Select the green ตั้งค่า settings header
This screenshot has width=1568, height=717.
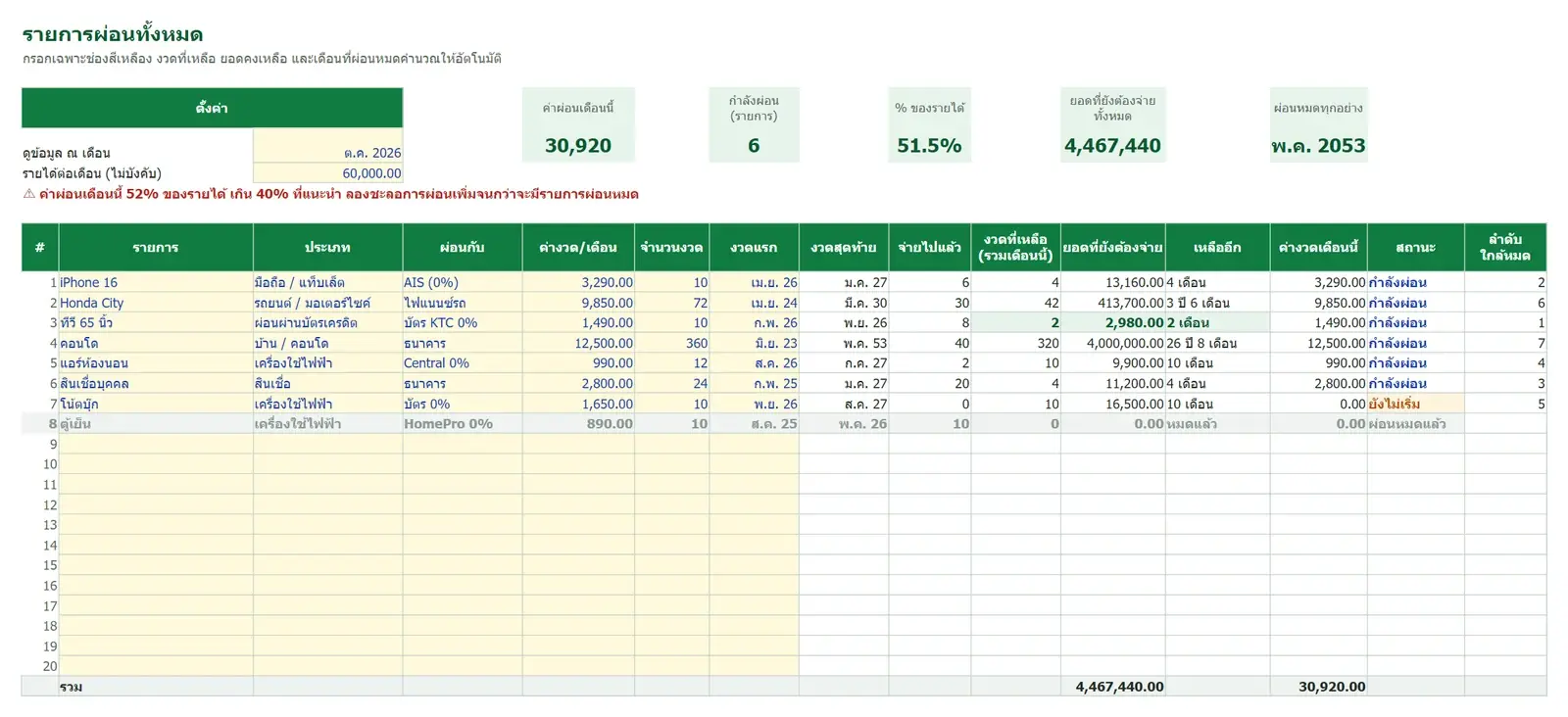point(212,108)
